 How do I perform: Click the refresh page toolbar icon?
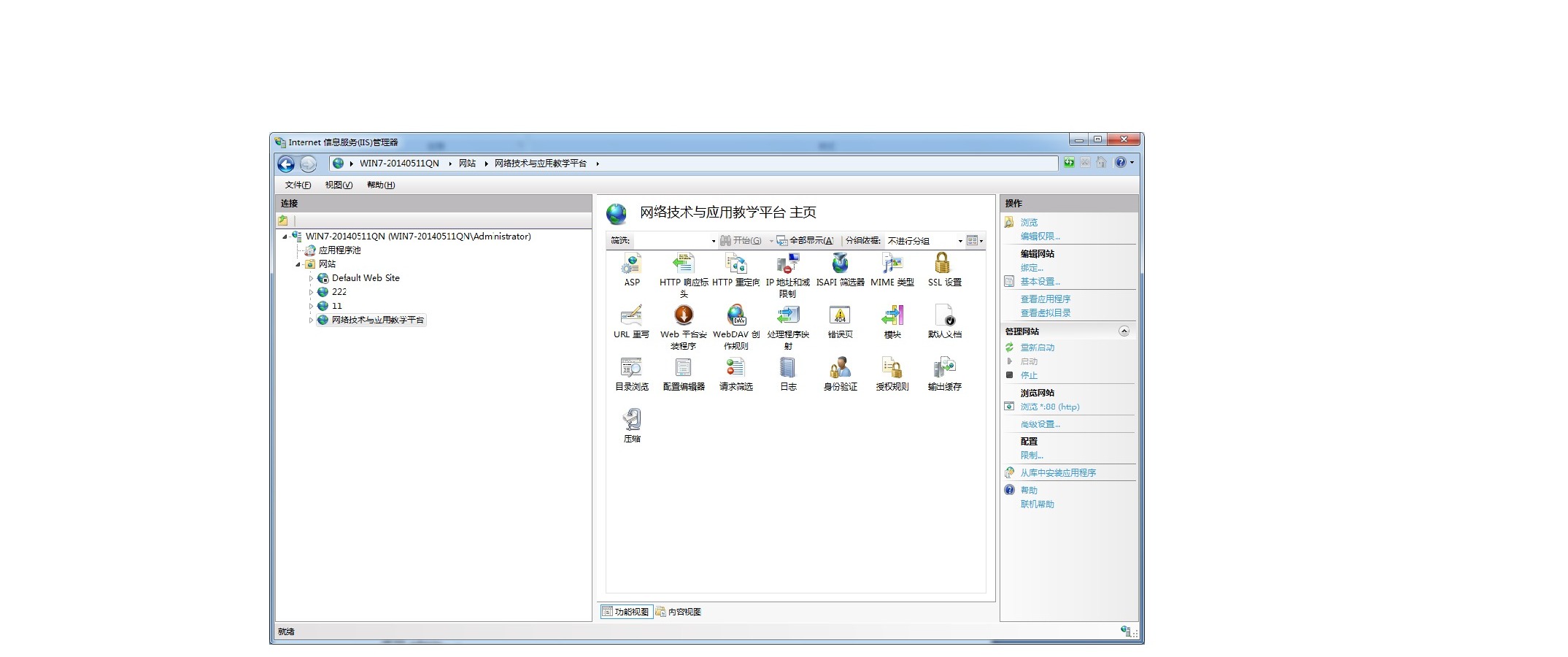pos(1069,163)
